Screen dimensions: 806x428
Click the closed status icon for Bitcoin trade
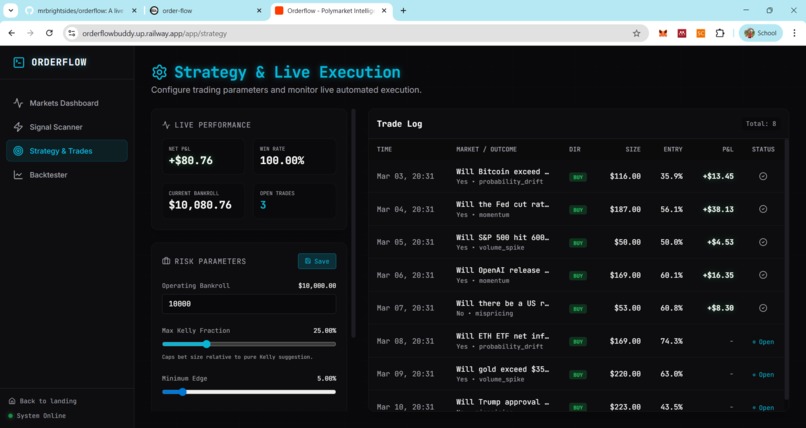pyautogui.click(x=763, y=176)
